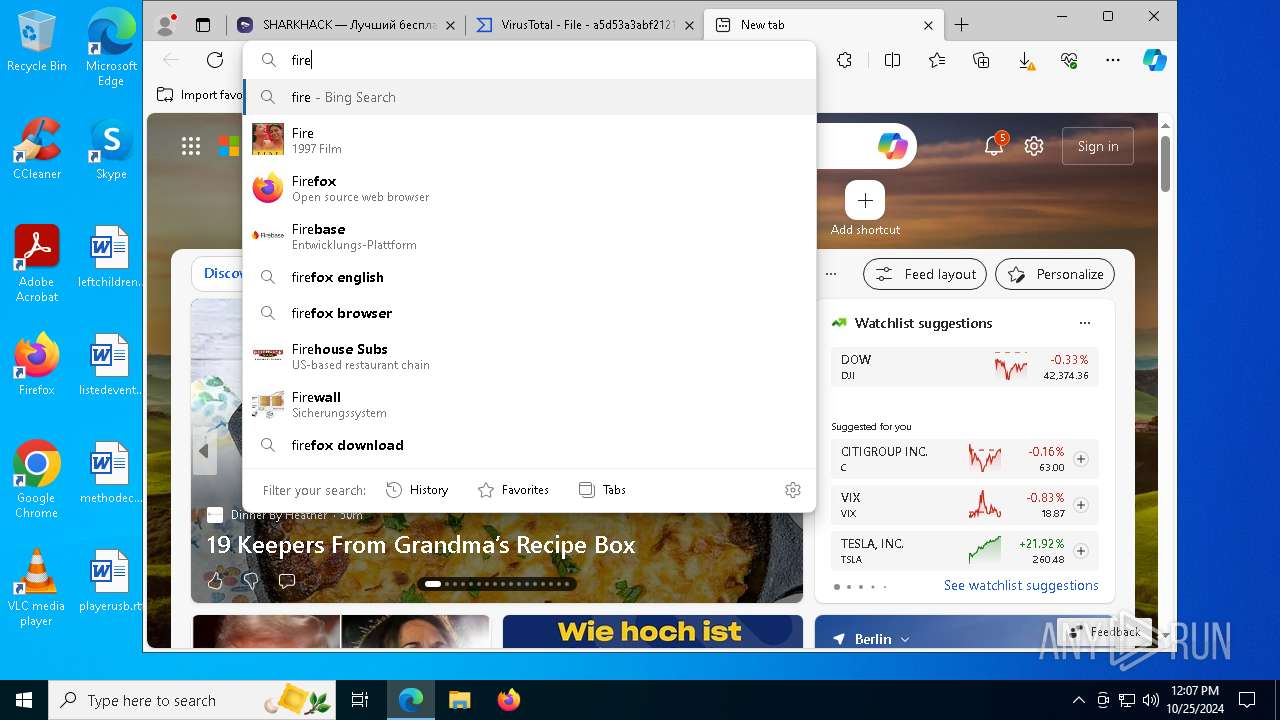Add CITIGROUP INC. to watchlist

pos(1081,459)
